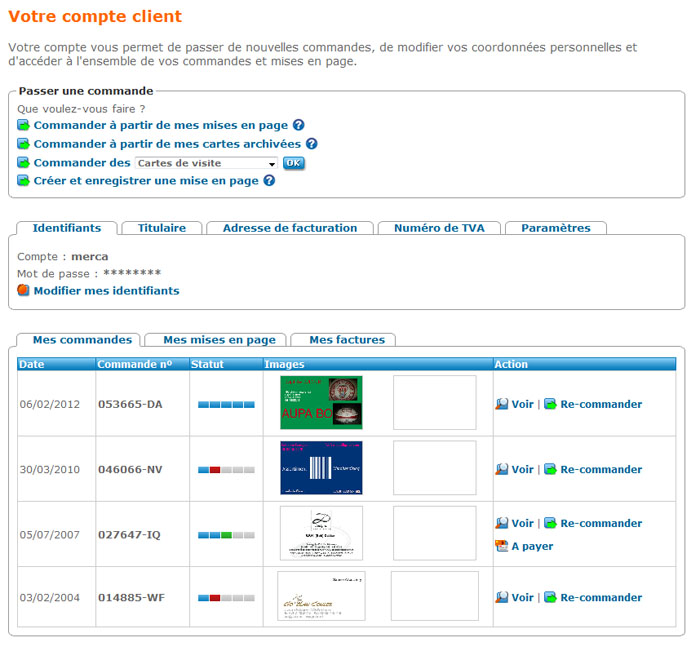Open blue barcode card thumbnail for 046066-NV
The image size is (700, 651).
click(321, 468)
